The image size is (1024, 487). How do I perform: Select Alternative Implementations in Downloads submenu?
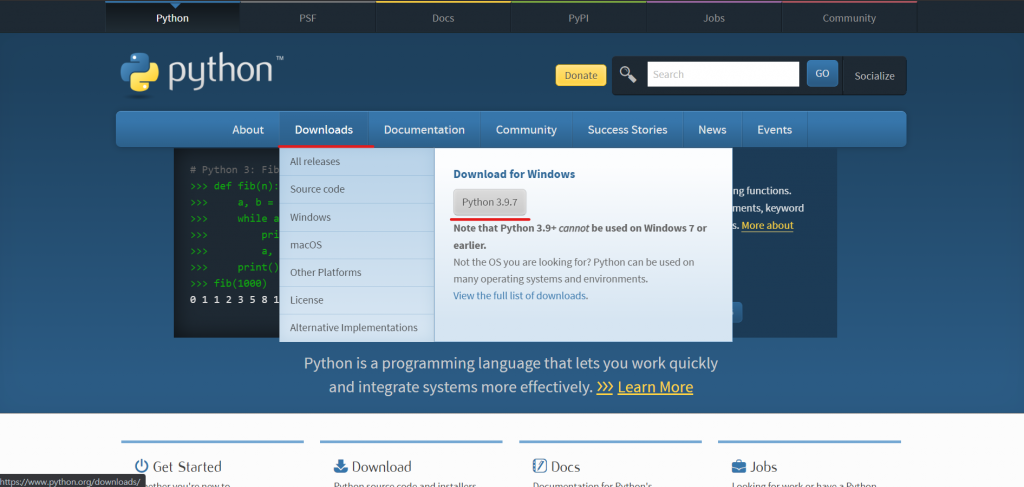[x=357, y=328]
